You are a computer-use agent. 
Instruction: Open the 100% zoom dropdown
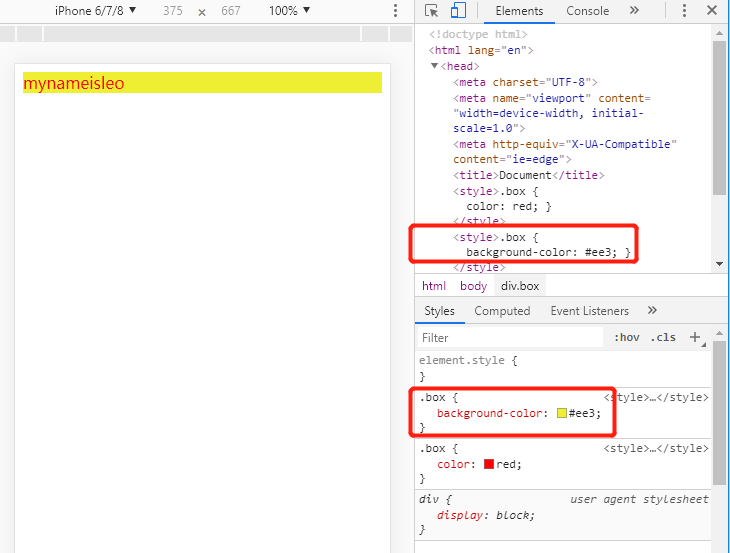coord(289,11)
